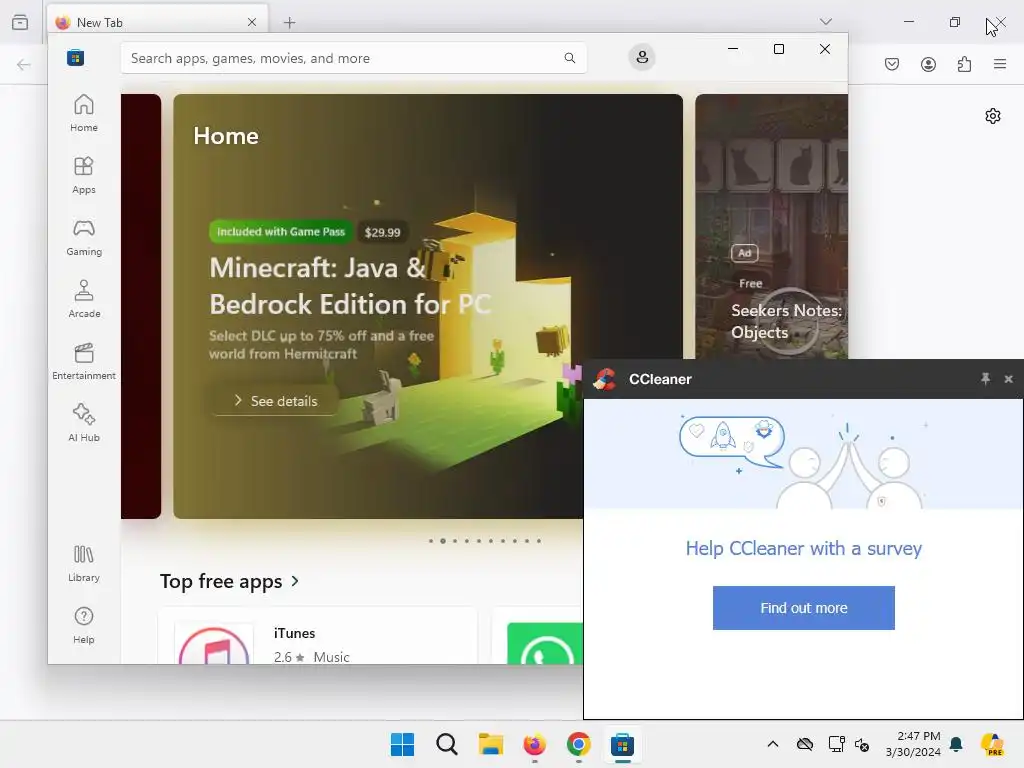Open a new Firefox tab with plus
This screenshot has height=768, width=1024.
pos(289,23)
